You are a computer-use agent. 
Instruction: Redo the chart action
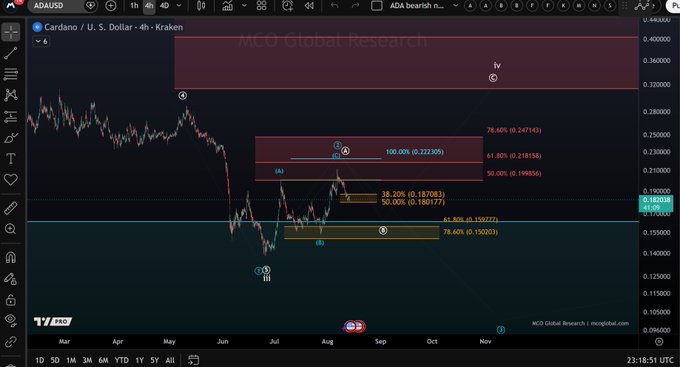point(355,6)
